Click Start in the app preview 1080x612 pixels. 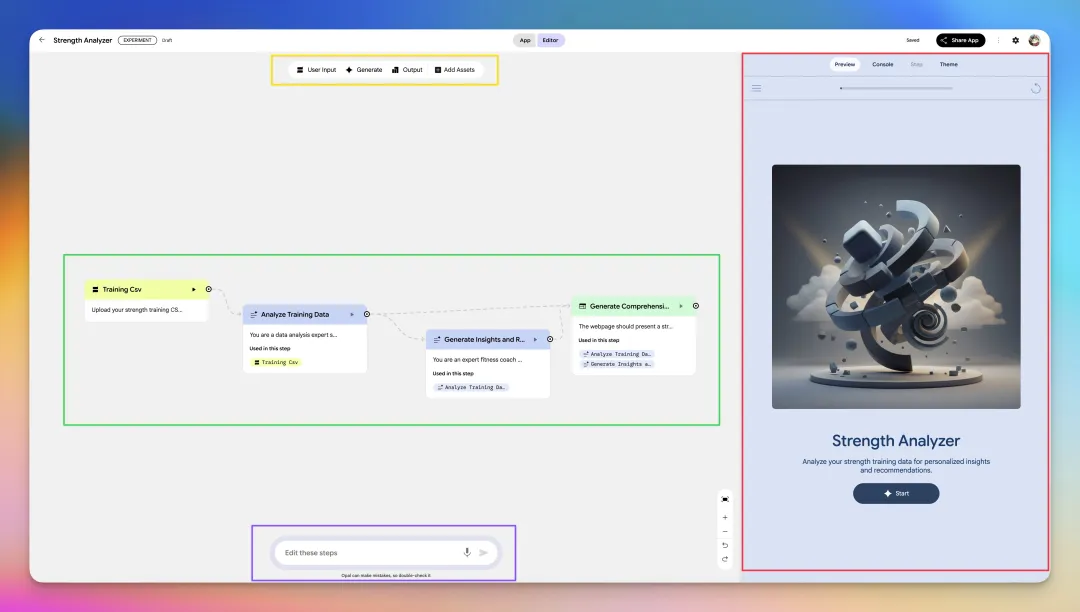click(x=896, y=493)
